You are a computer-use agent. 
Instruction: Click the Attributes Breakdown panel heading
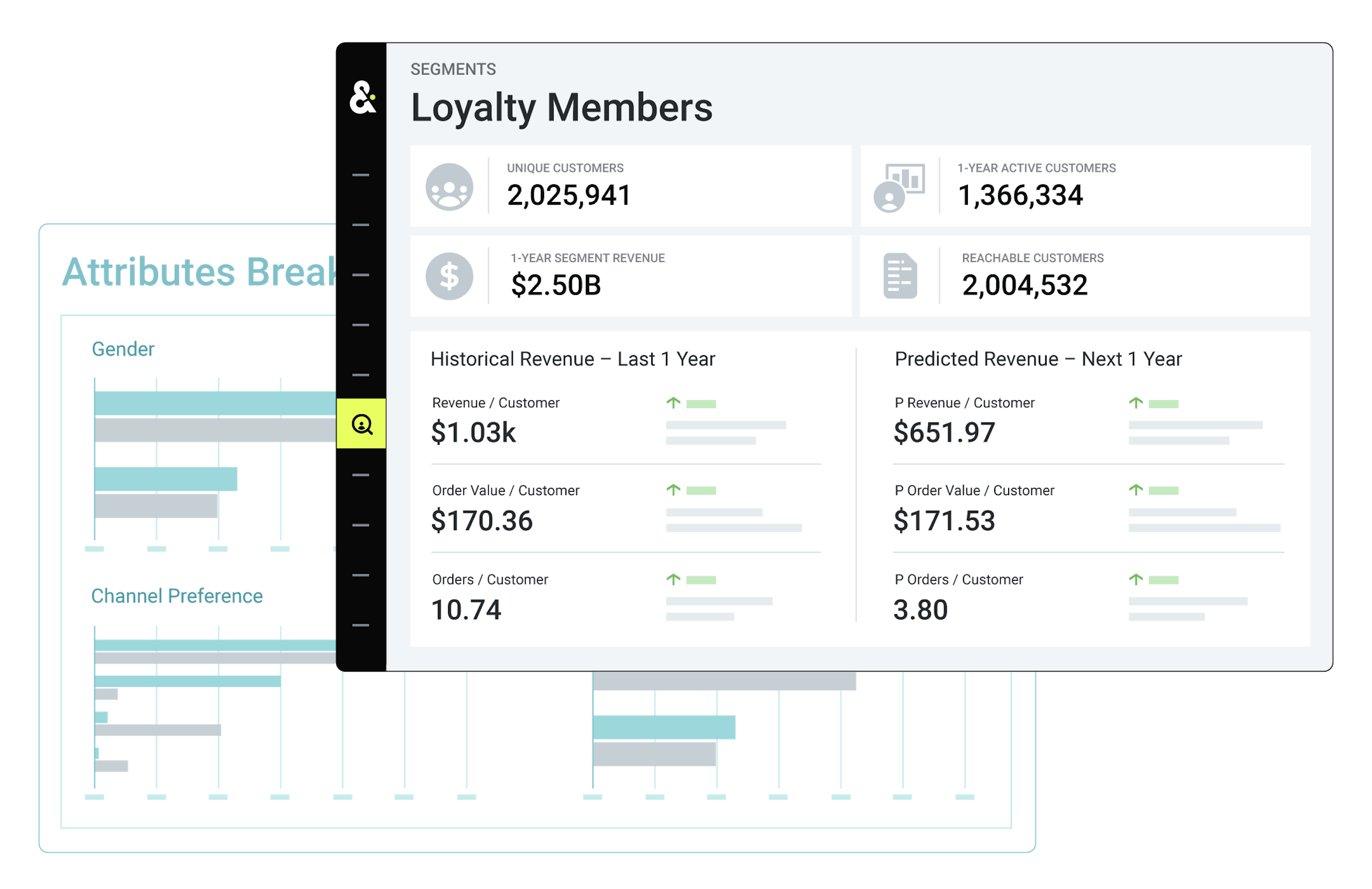point(199,272)
